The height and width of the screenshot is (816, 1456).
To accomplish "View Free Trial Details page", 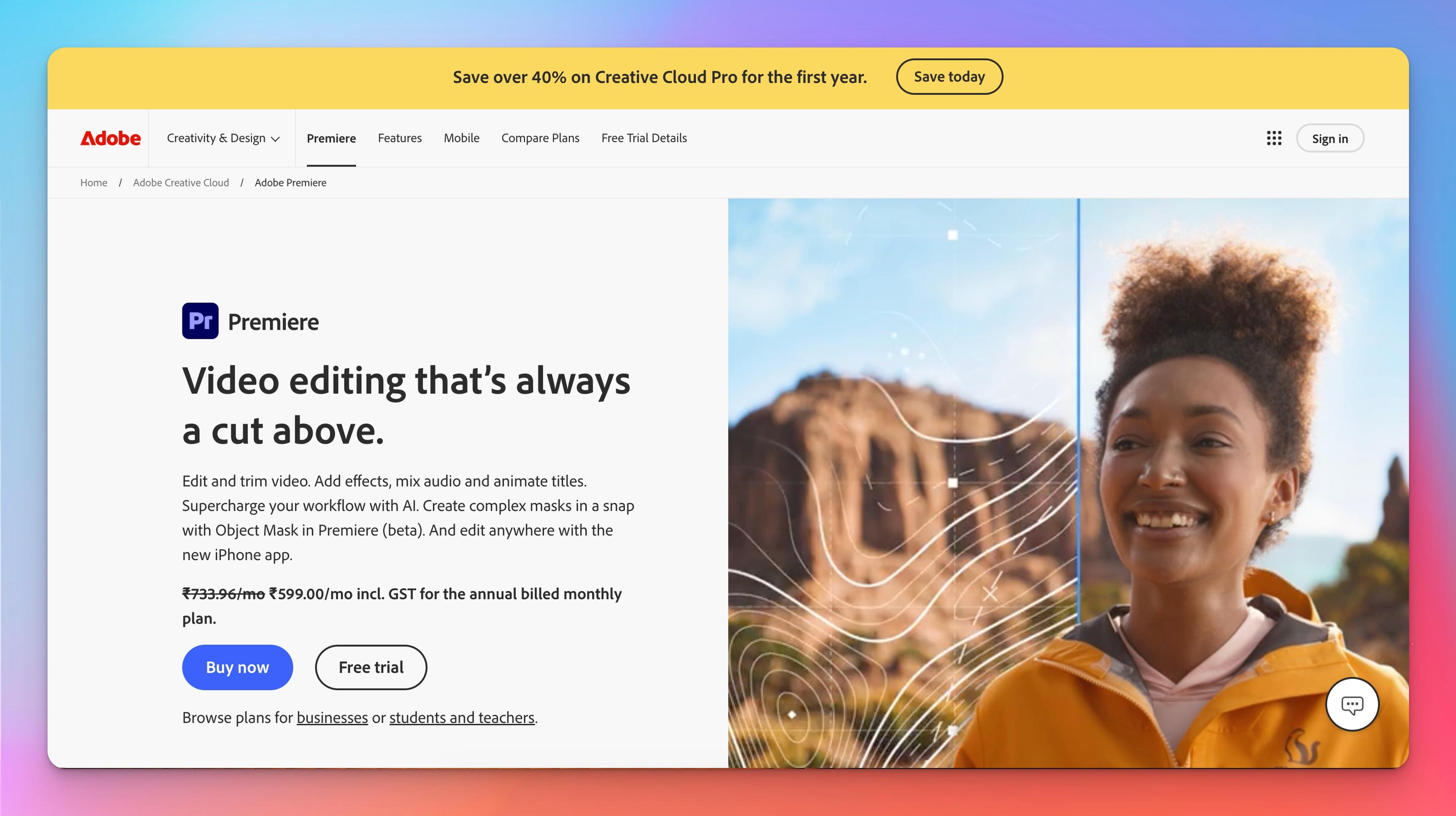I will tap(644, 138).
